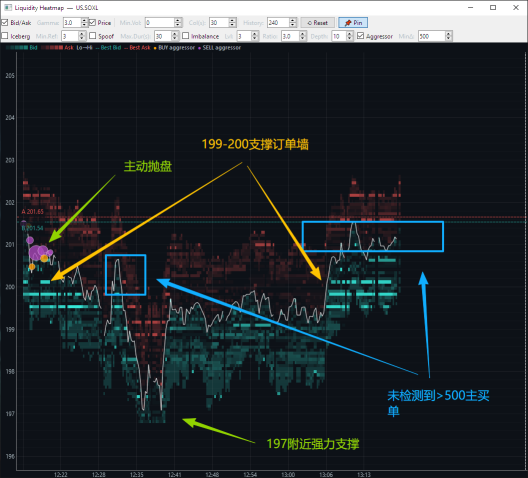The height and width of the screenshot is (478, 528).
Task: Minimize the Liquidity Heatmap window
Action: coord(470,7)
